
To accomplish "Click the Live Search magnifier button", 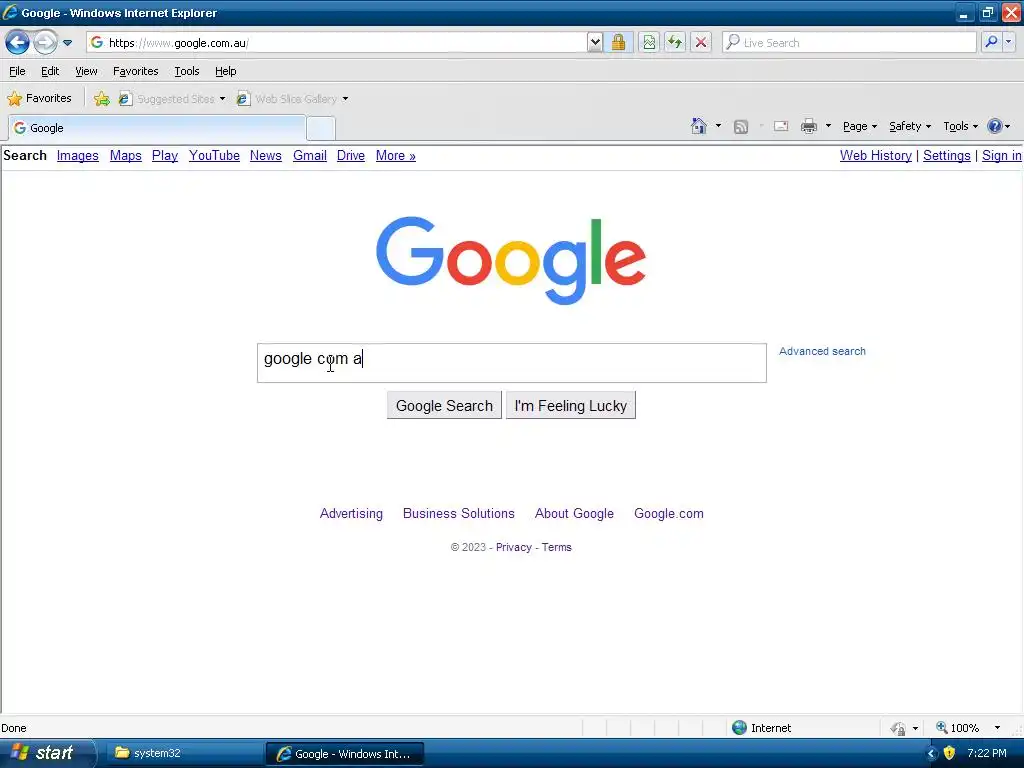I will point(991,43).
